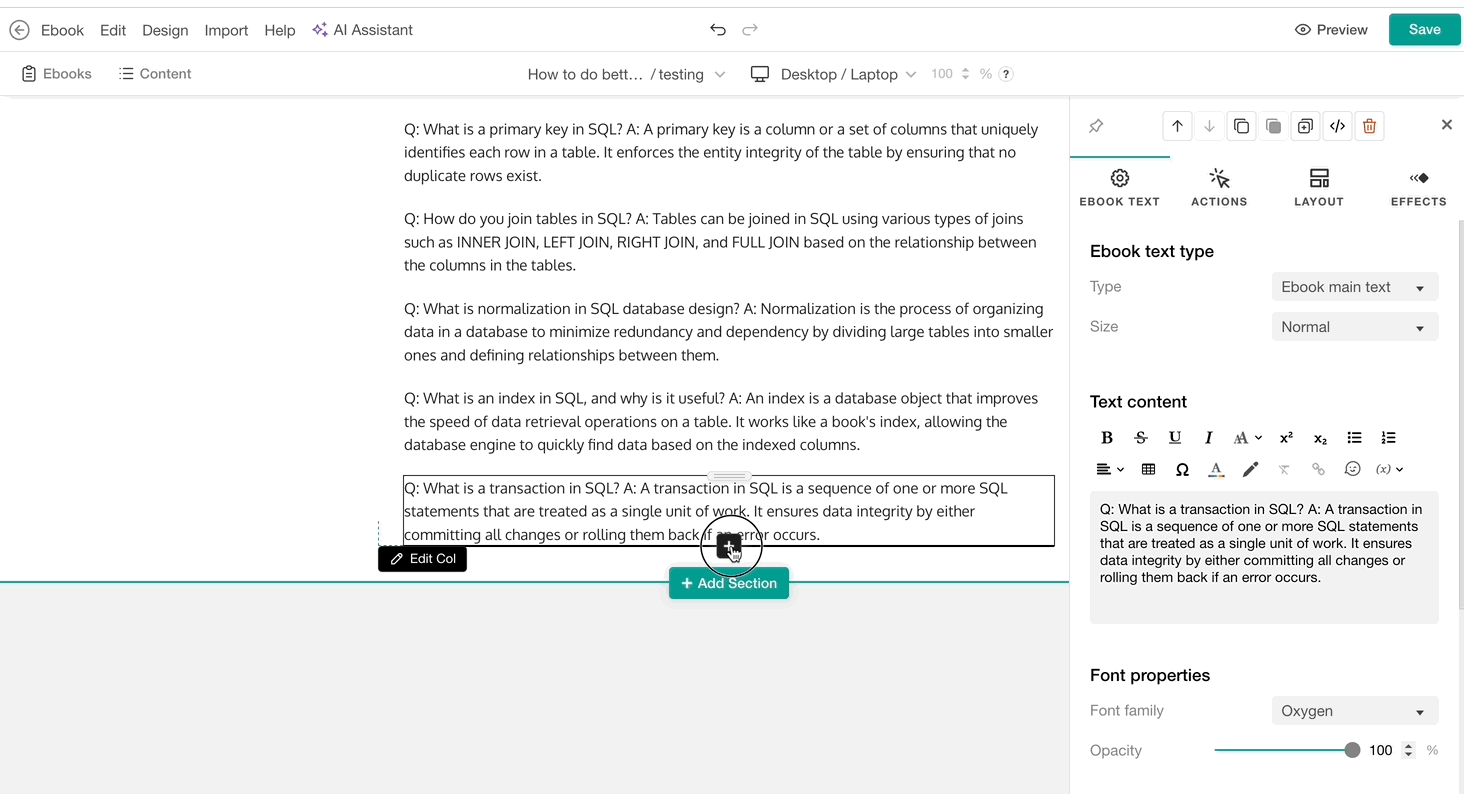The image size is (1464, 794).
Task: Adjust the Opacity slider handle
Action: 1353,750
